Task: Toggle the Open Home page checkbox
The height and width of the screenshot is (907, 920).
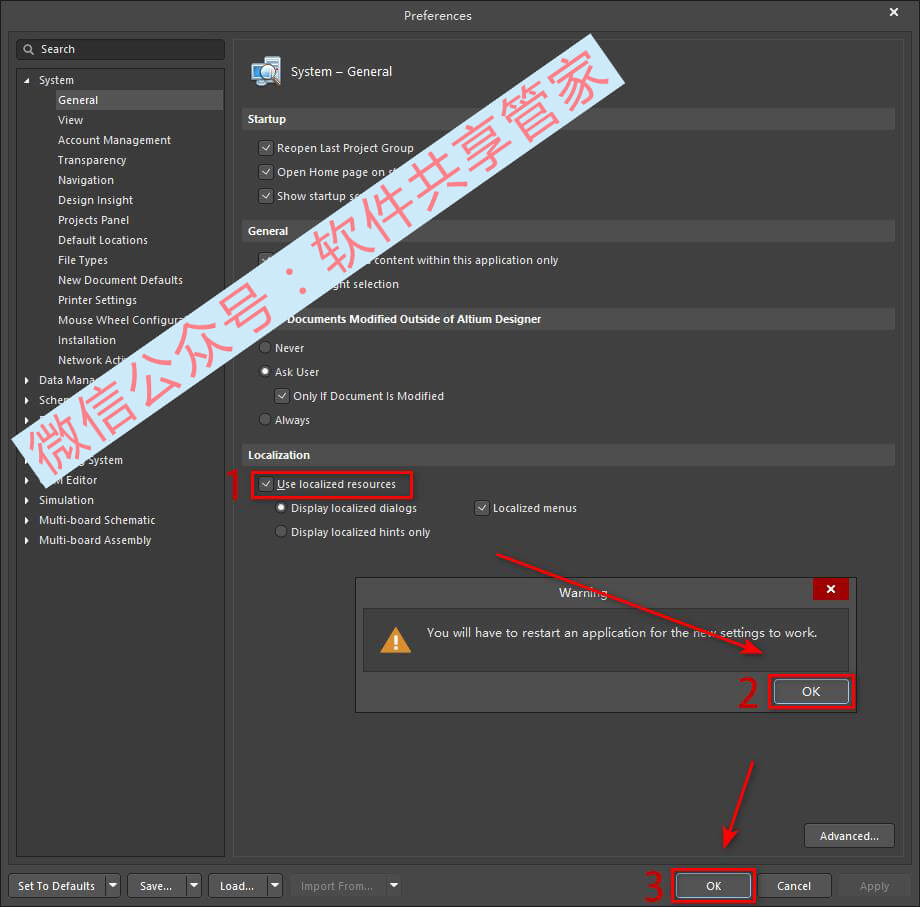Action: (266, 172)
